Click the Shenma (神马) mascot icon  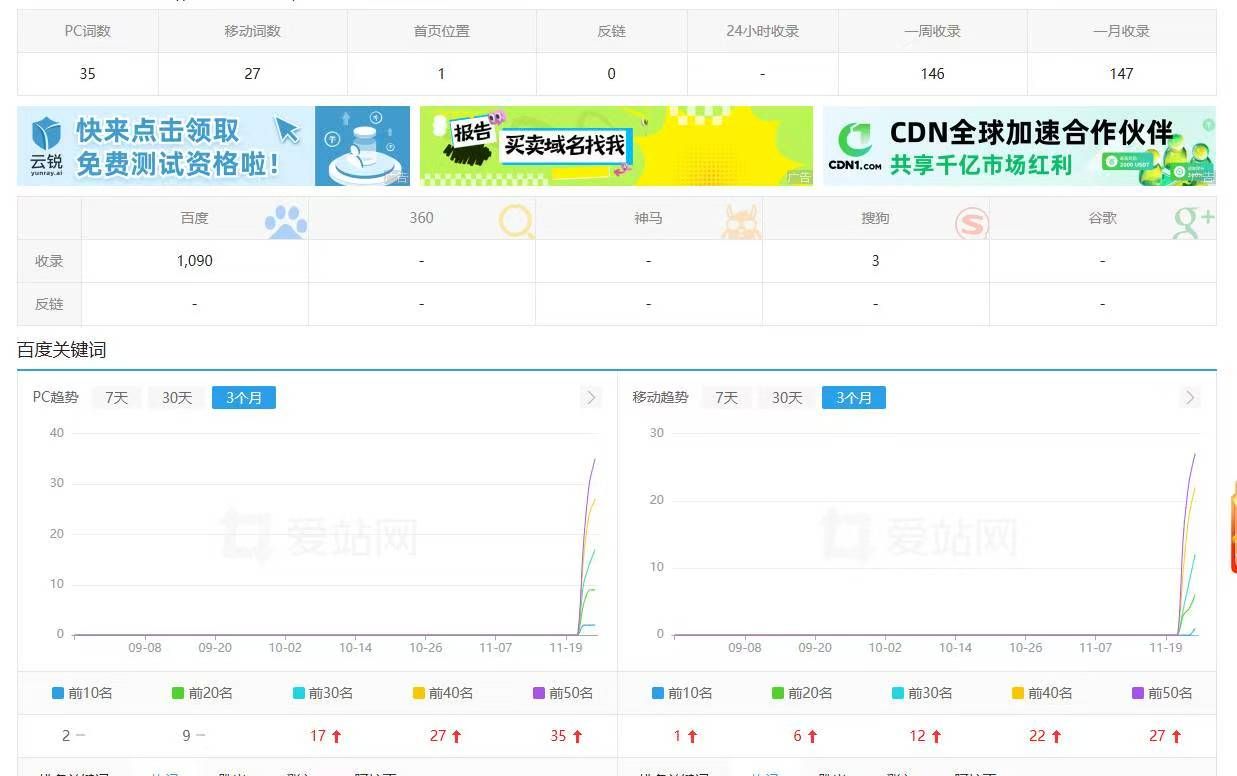point(742,219)
